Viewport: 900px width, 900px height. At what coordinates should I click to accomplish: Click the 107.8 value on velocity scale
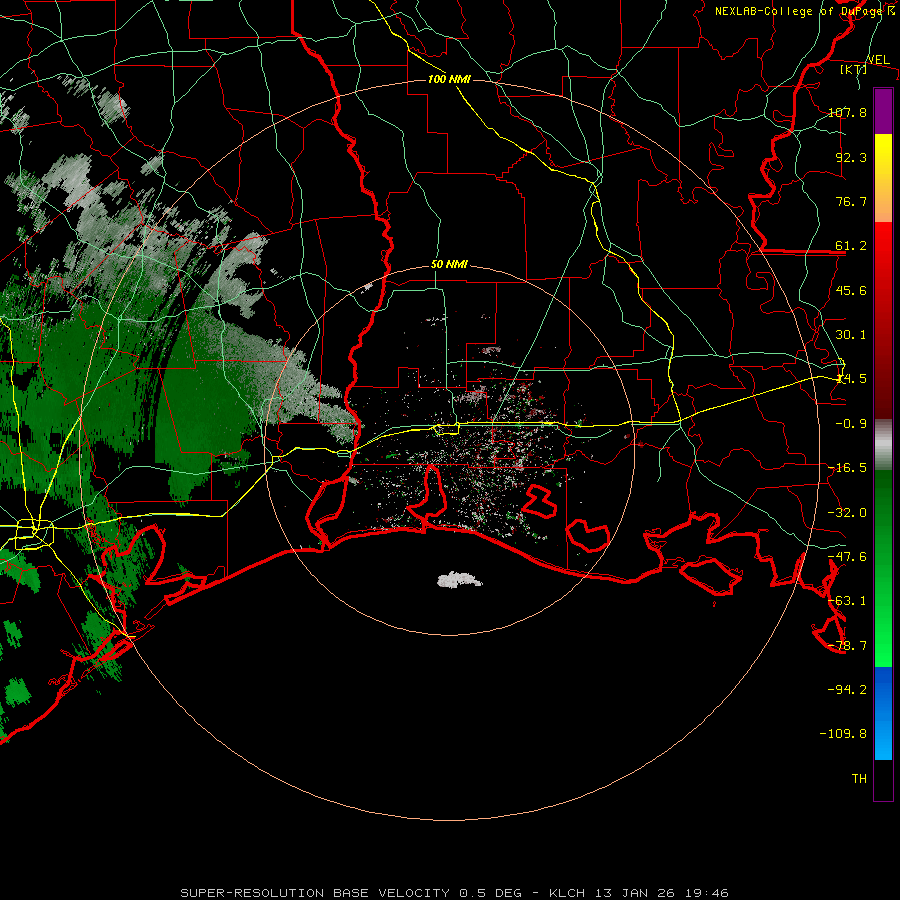coord(847,112)
